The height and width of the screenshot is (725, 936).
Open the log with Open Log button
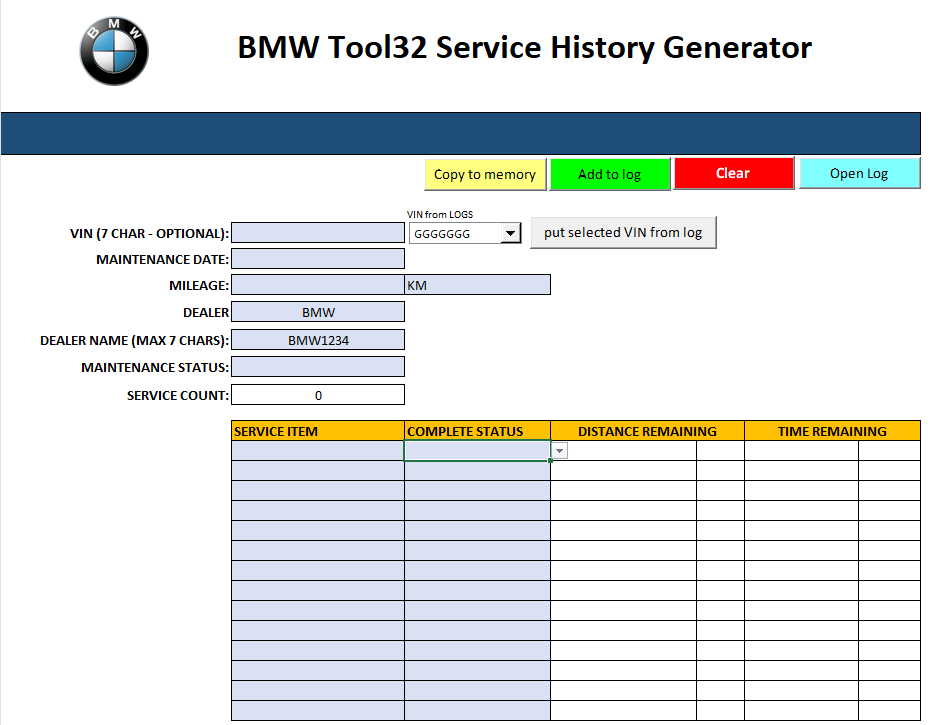coord(859,173)
